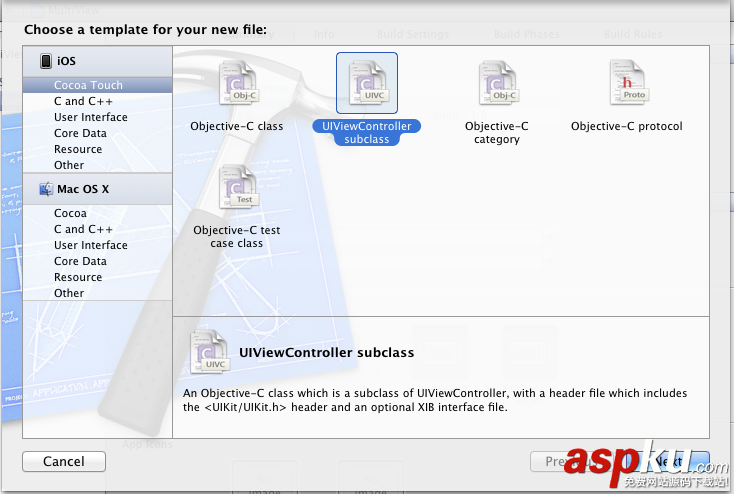Open C and C++ under iOS

pyautogui.click(x=97, y=101)
